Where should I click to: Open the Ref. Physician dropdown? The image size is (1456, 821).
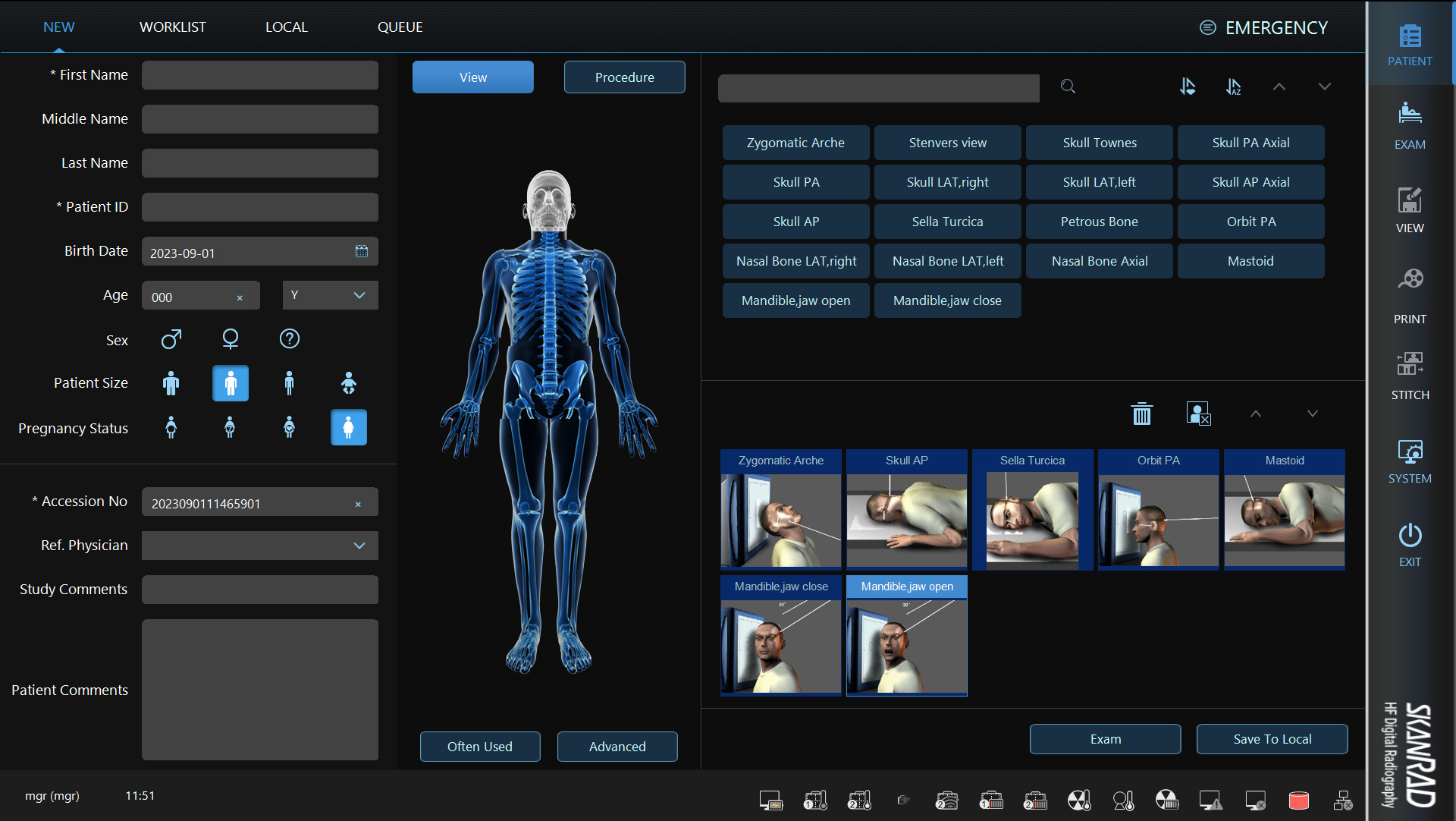tap(359, 546)
